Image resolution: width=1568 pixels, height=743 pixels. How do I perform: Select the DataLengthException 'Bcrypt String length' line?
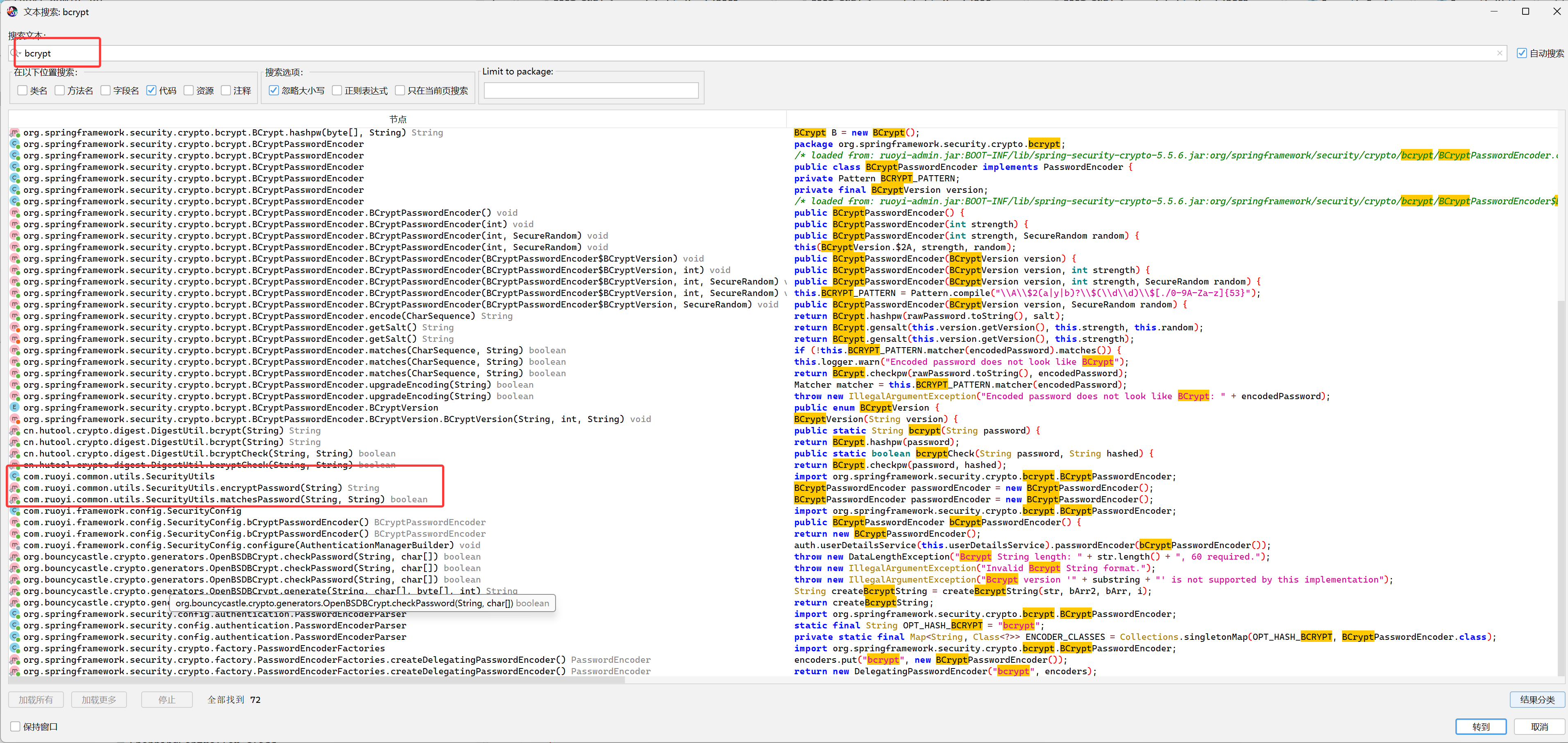[1031, 557]
